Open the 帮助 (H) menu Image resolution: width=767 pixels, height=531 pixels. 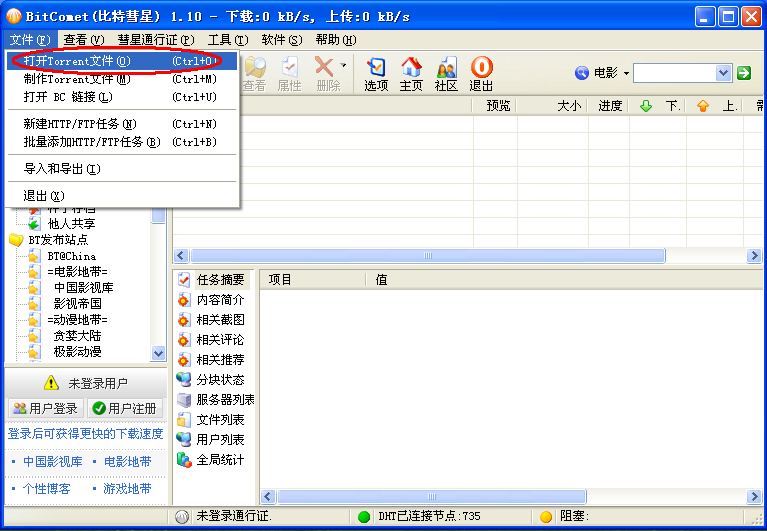tap(336, 40)
